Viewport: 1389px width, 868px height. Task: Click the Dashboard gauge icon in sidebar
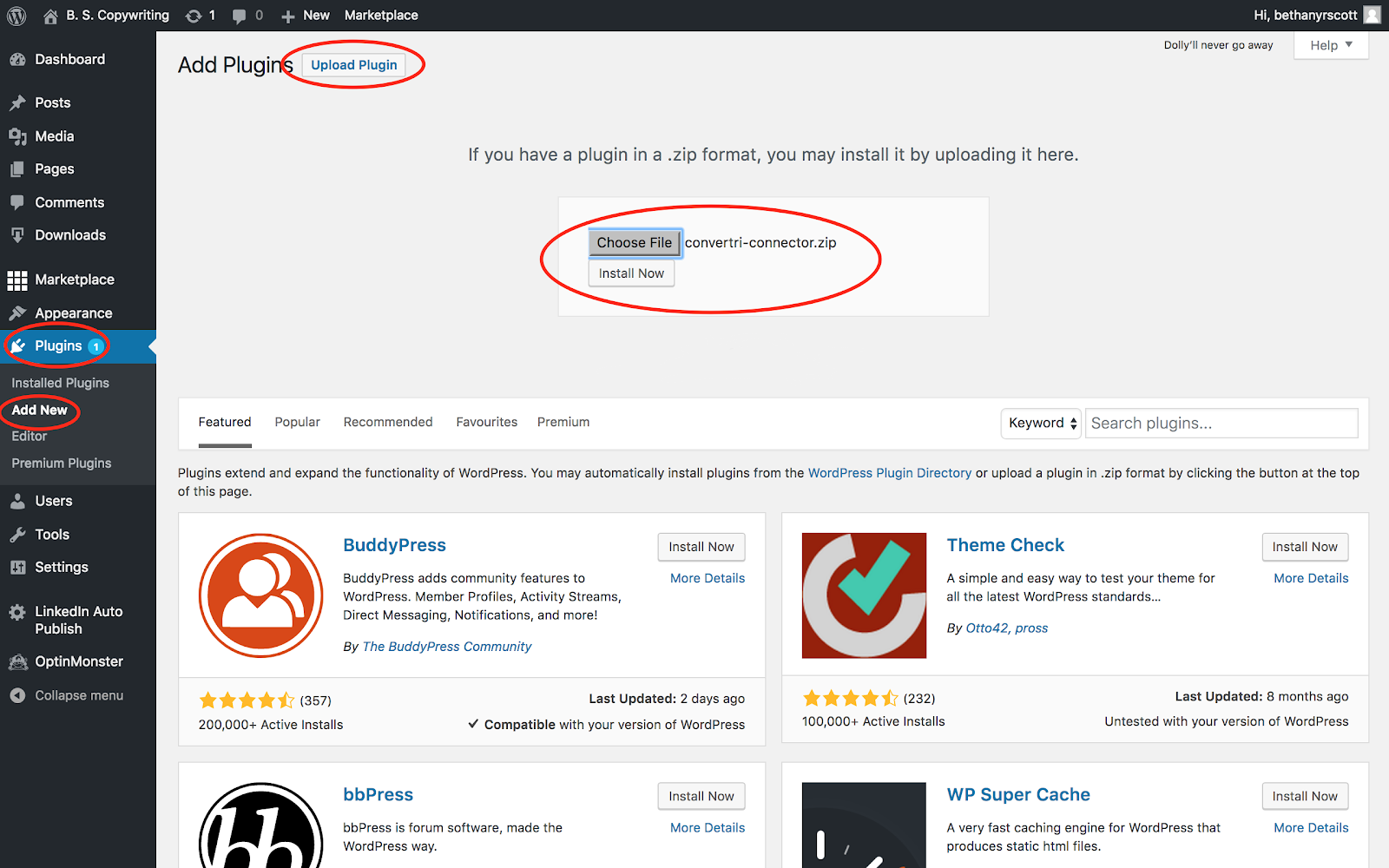(17, 59)
